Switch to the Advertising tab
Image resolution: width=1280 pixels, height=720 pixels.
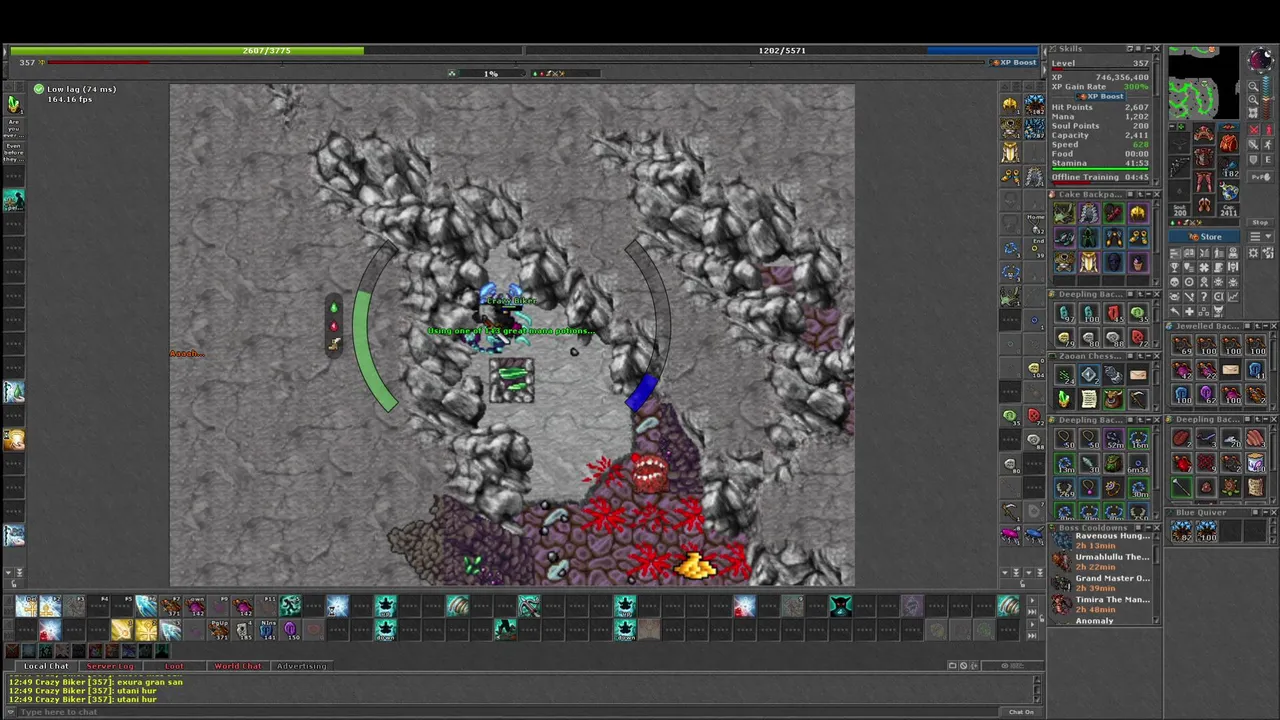301,666
